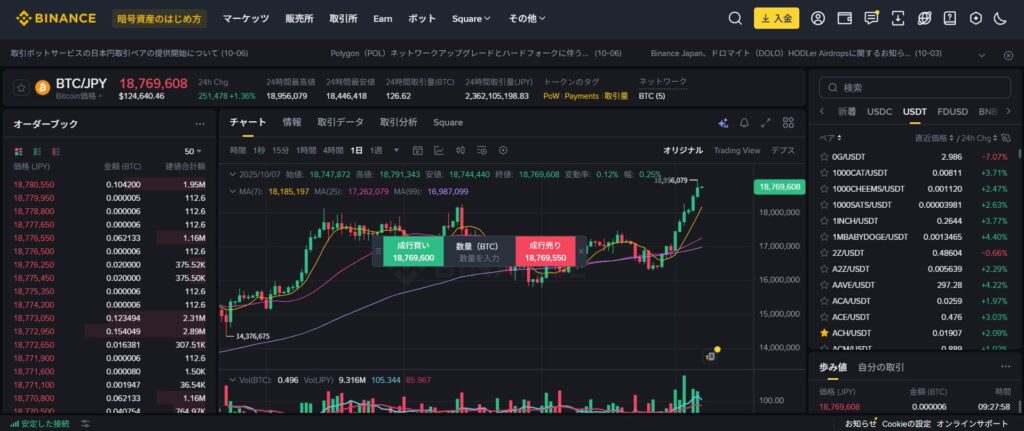
Task: Open the user profile account icon
Action: tap(818, 18)
